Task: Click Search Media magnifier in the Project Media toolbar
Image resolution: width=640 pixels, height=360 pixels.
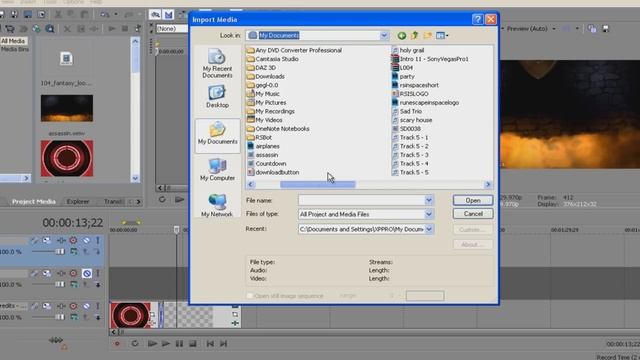Action: point(50,29)
